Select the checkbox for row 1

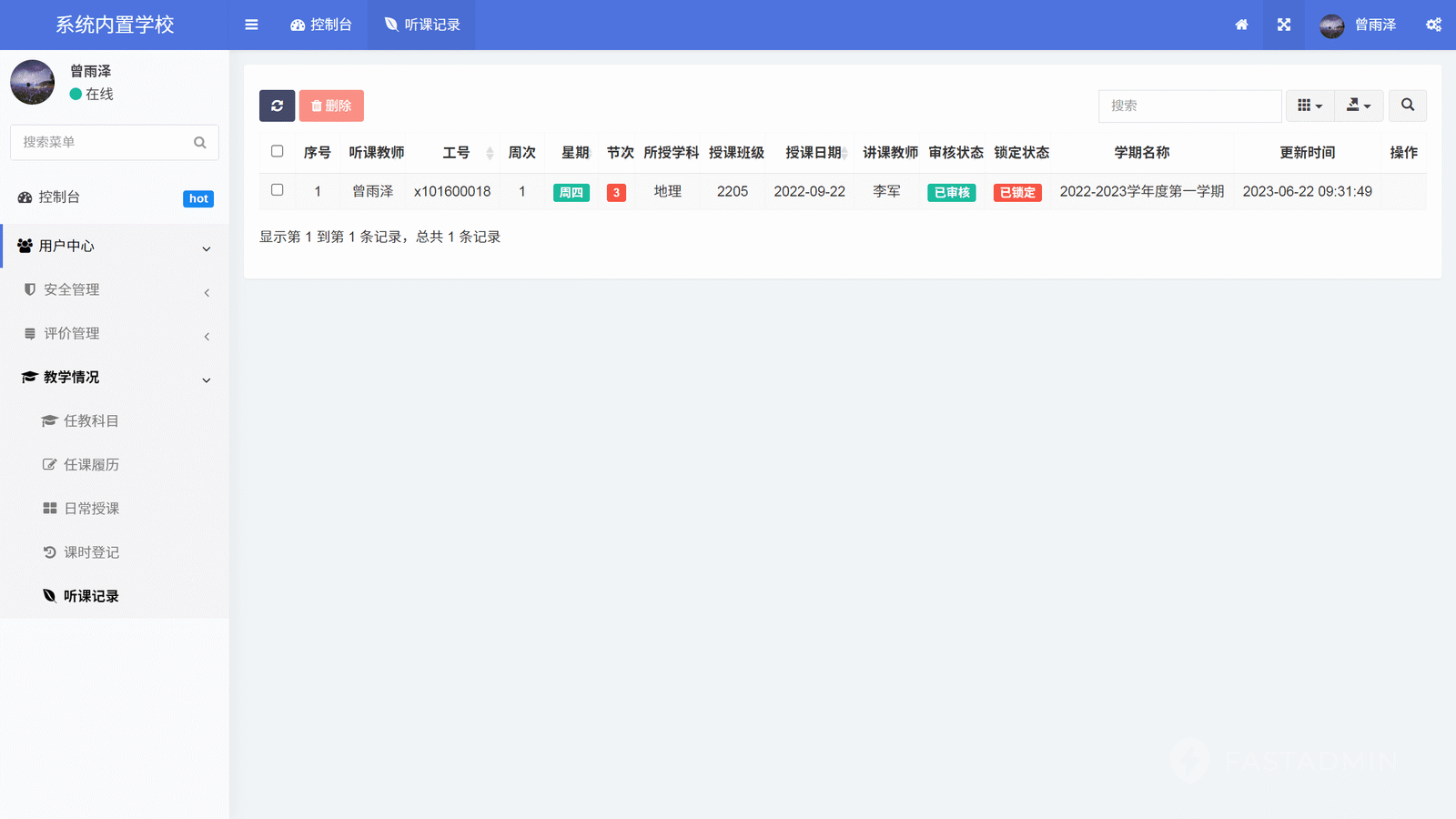pyautogui.click(x=278, y=190)
